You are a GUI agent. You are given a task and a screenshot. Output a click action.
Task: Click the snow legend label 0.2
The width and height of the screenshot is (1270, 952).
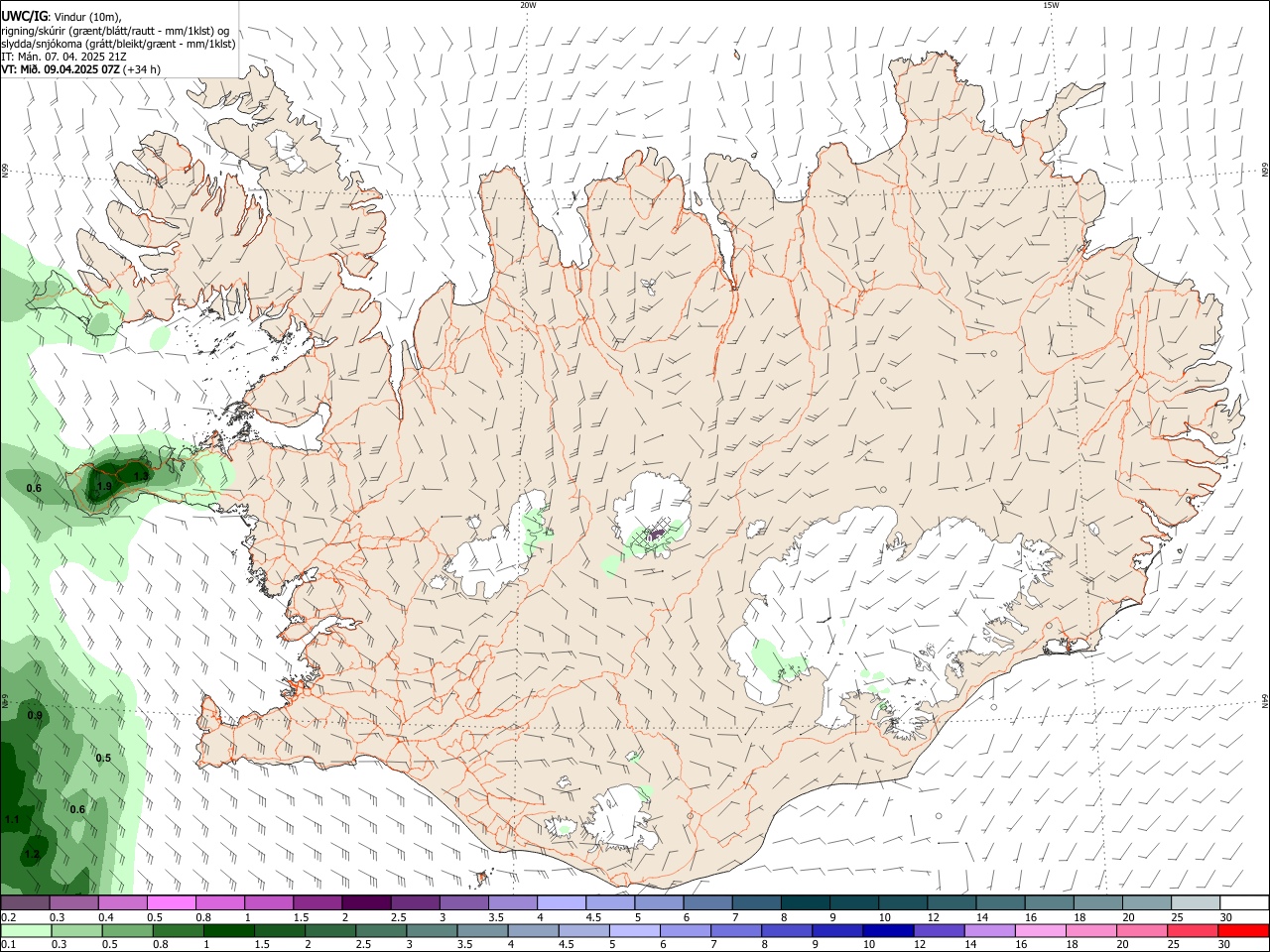click(8, 917)
